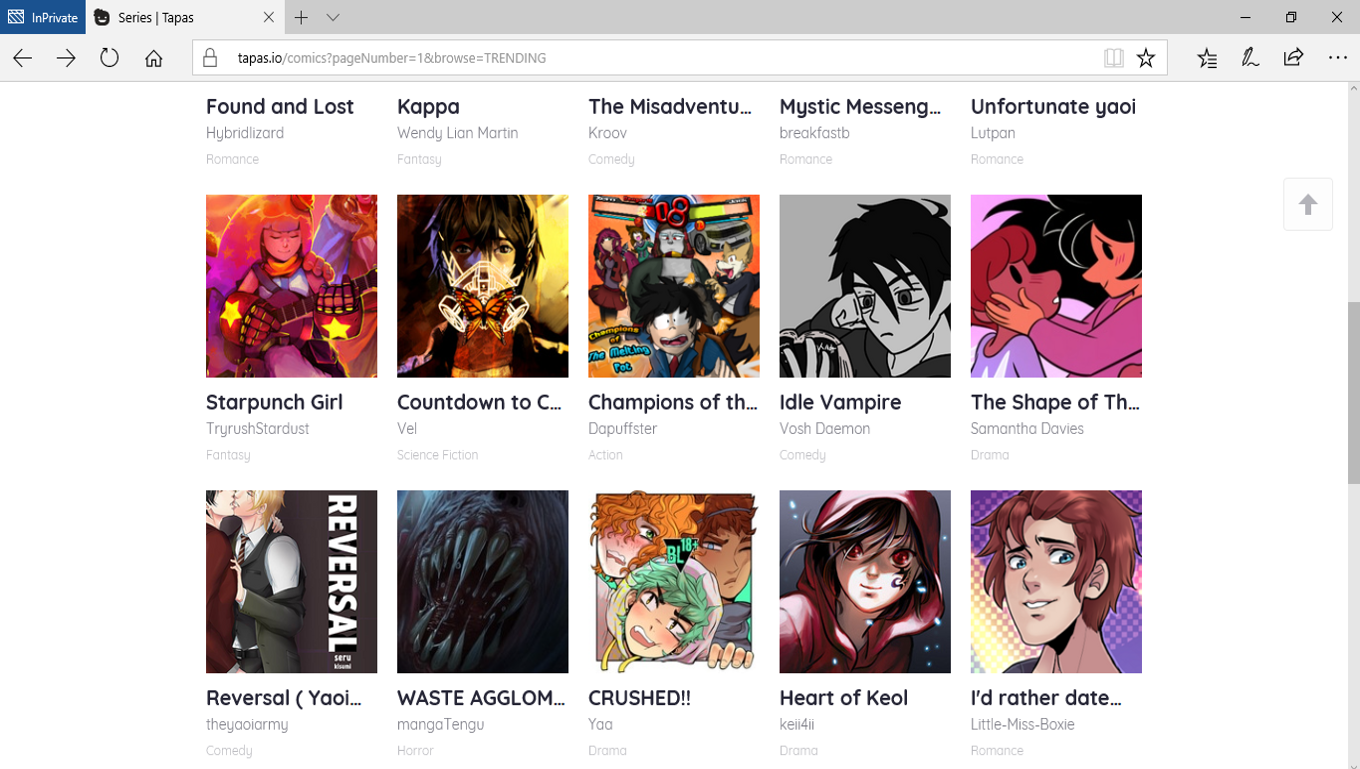Close the Series | Tapas tab
The width and height of the screenshot is (1360, 769).
pyautogui.click(x=269, y=17)
